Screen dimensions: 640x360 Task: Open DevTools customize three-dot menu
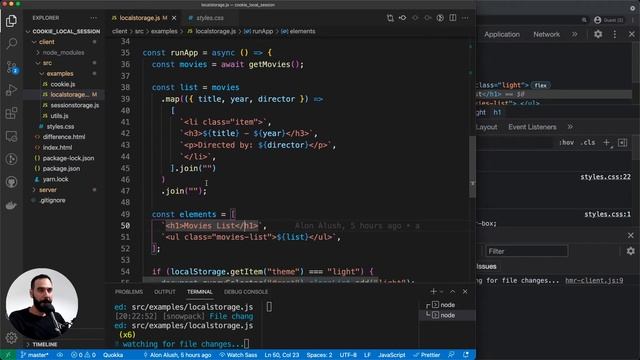pyautogui.click(x=615, y=34)
